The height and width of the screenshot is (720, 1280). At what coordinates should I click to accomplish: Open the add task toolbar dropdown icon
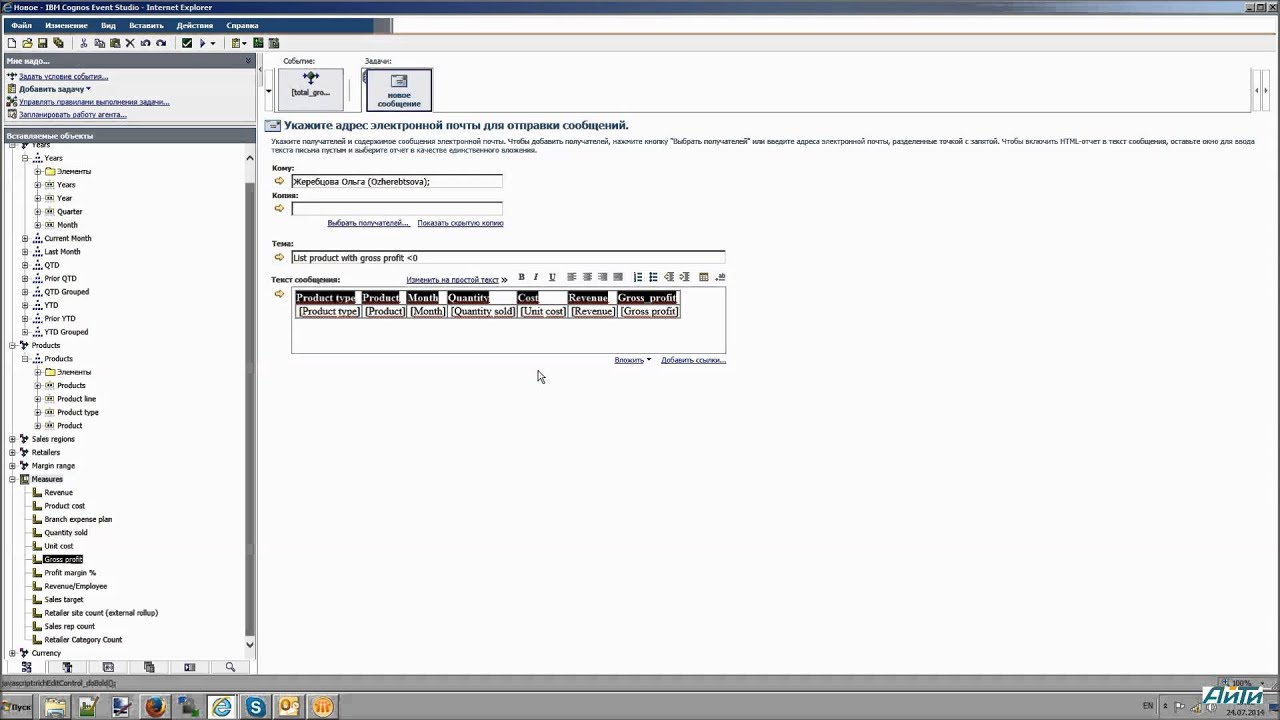[238, 43]
